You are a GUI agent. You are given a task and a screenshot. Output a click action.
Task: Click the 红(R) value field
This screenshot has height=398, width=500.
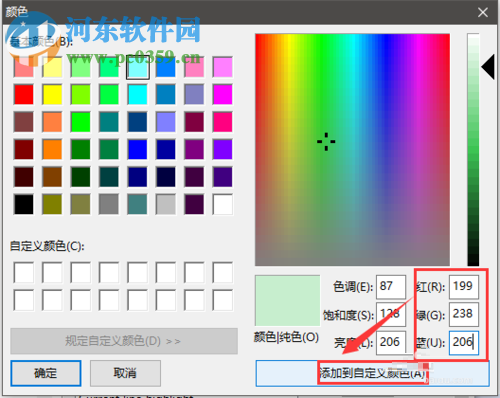464,286
